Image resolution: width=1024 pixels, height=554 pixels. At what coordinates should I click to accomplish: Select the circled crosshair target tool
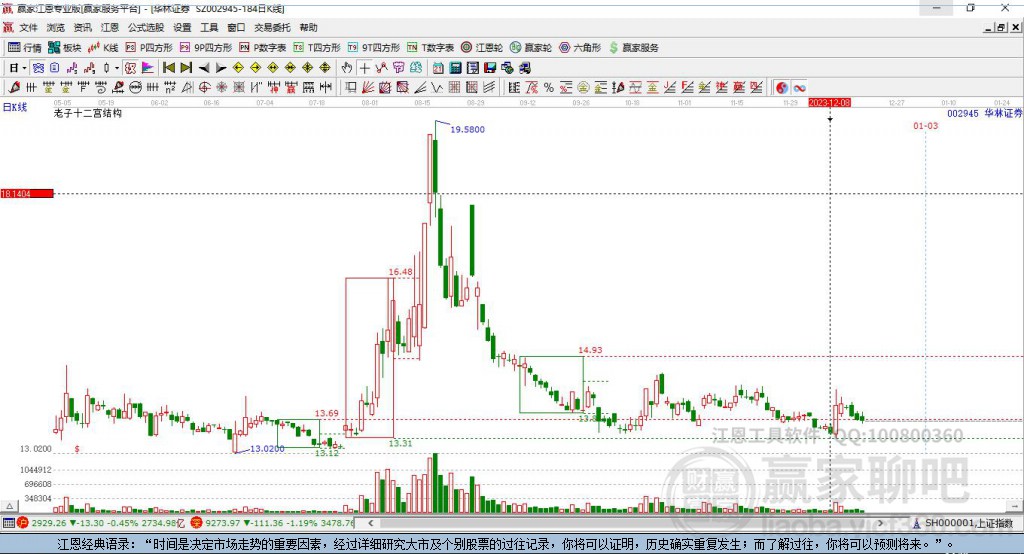pos(204,88)
